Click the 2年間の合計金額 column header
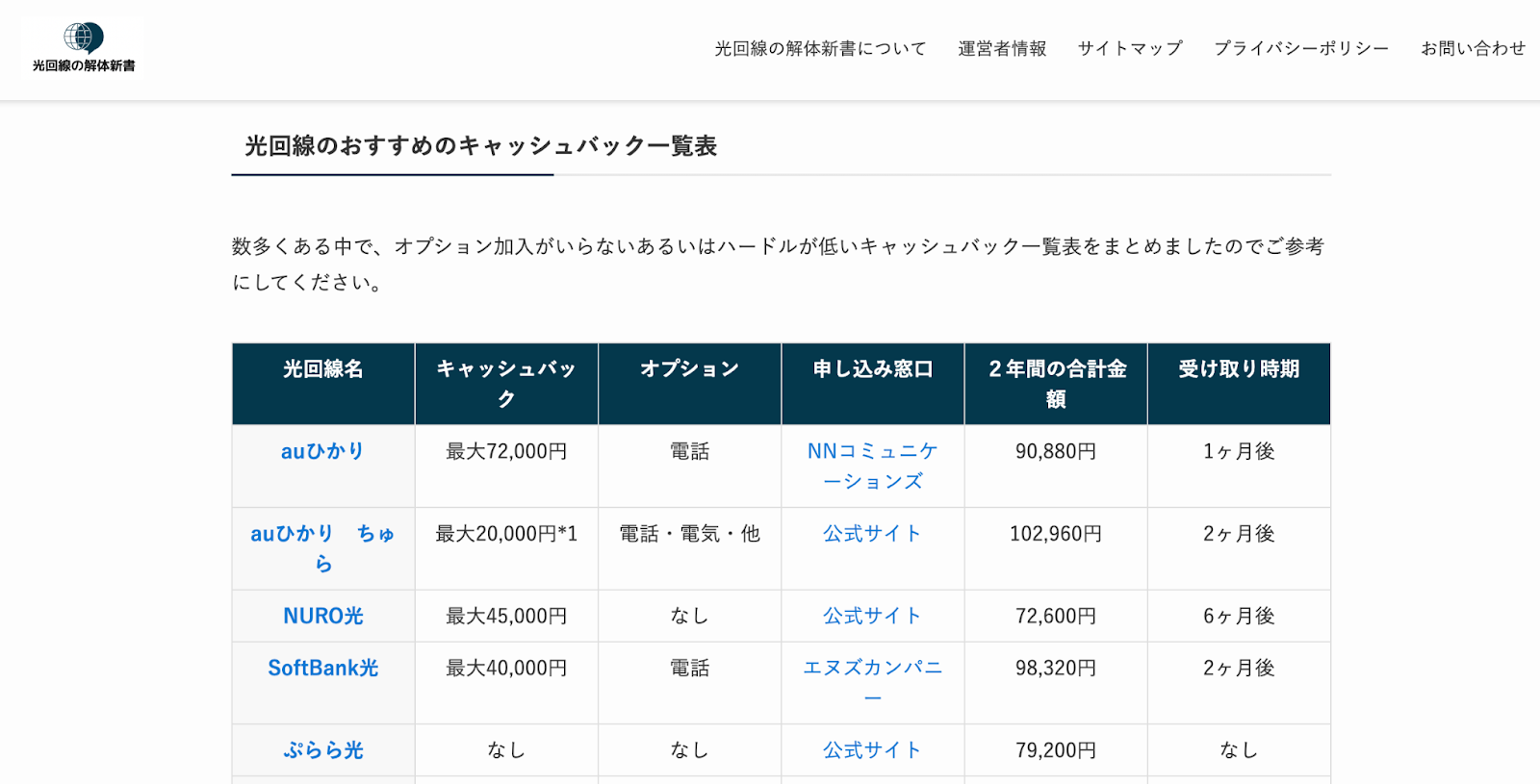Screen dimensions: 1540x784 (1056, 384)
